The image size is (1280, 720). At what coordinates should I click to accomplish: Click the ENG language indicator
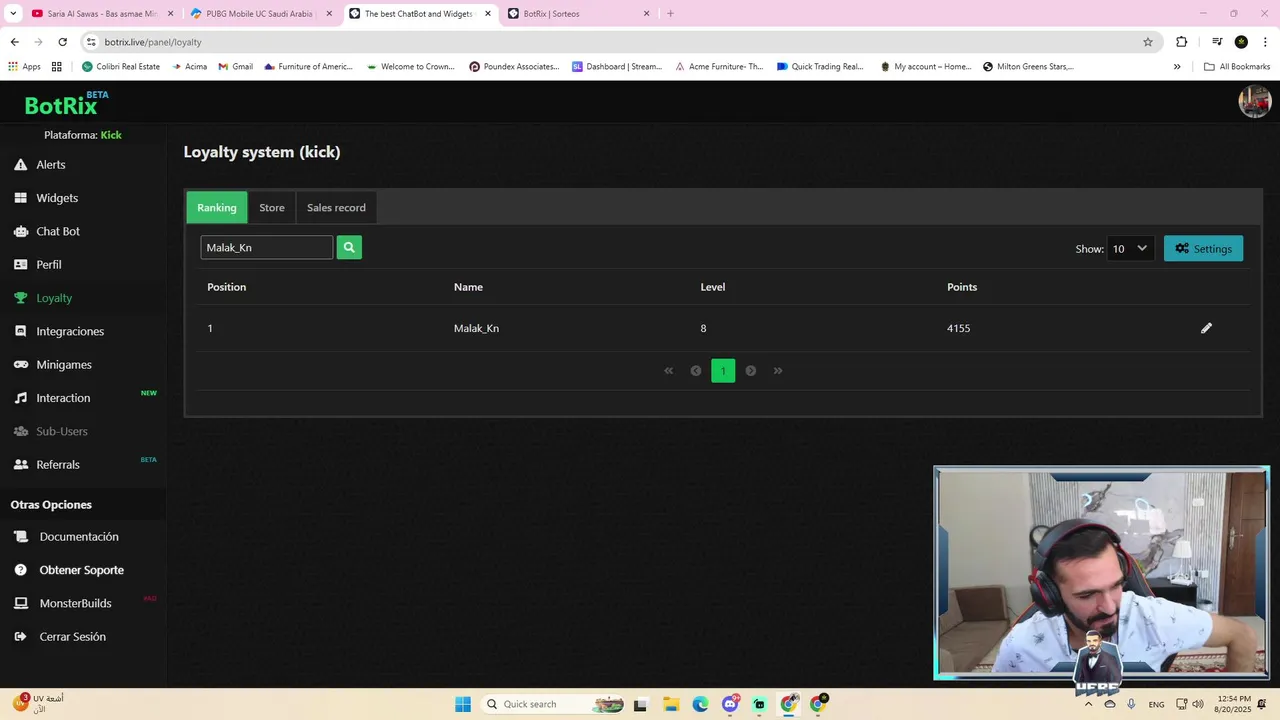click(1156, 704)
